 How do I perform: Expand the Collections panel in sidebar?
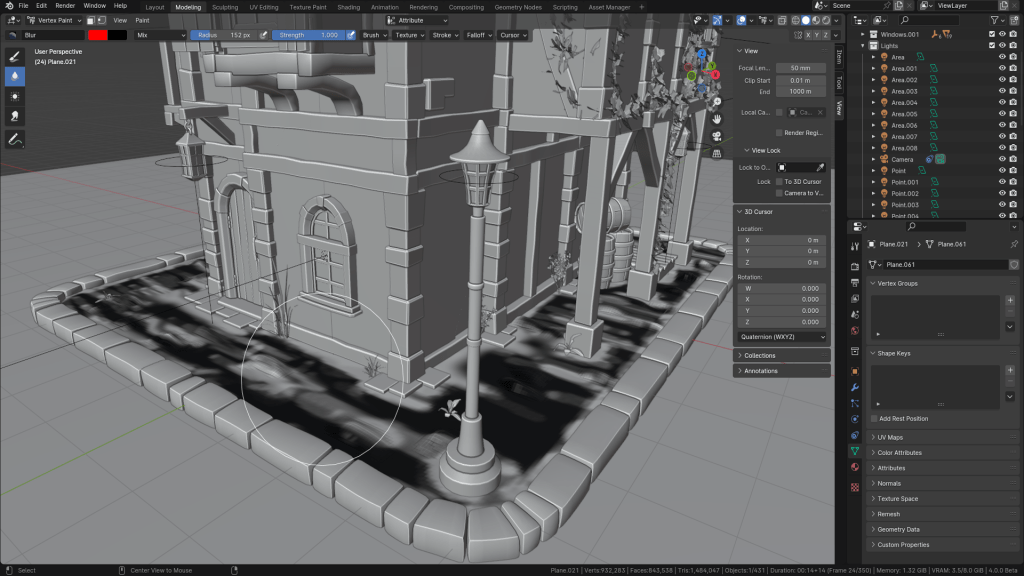[x=760, y=355]
